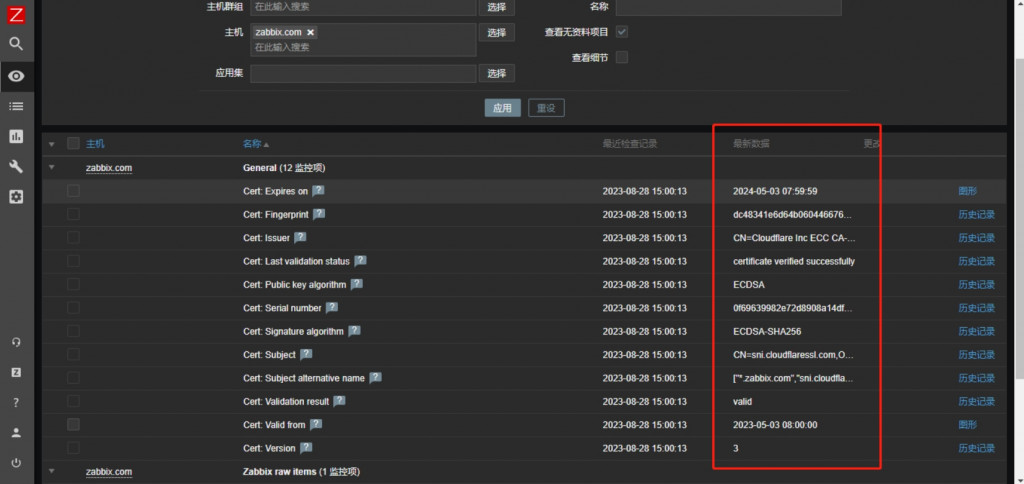This screenshot has height=484, width=1024.
Task: Open the Administration gear icon in sidebar
Action: pos(16,197)
